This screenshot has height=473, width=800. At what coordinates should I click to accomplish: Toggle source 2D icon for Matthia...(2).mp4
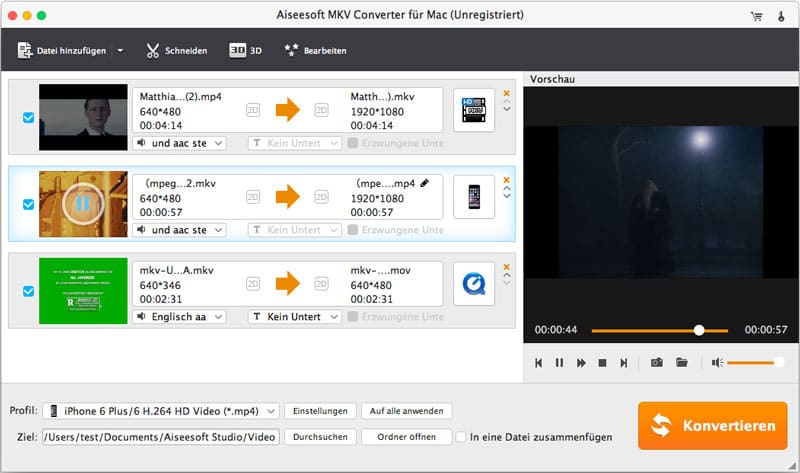[253, 110]
